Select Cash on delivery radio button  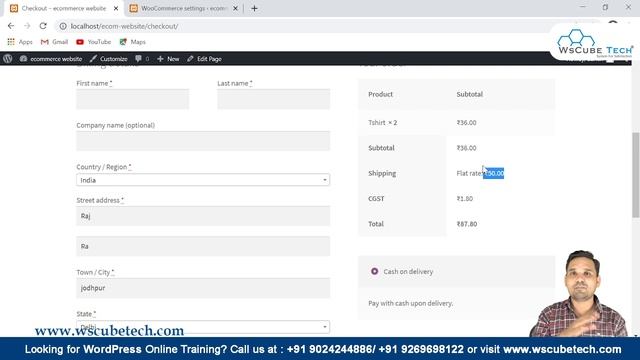pyautogui.click(x=374, y=271)
